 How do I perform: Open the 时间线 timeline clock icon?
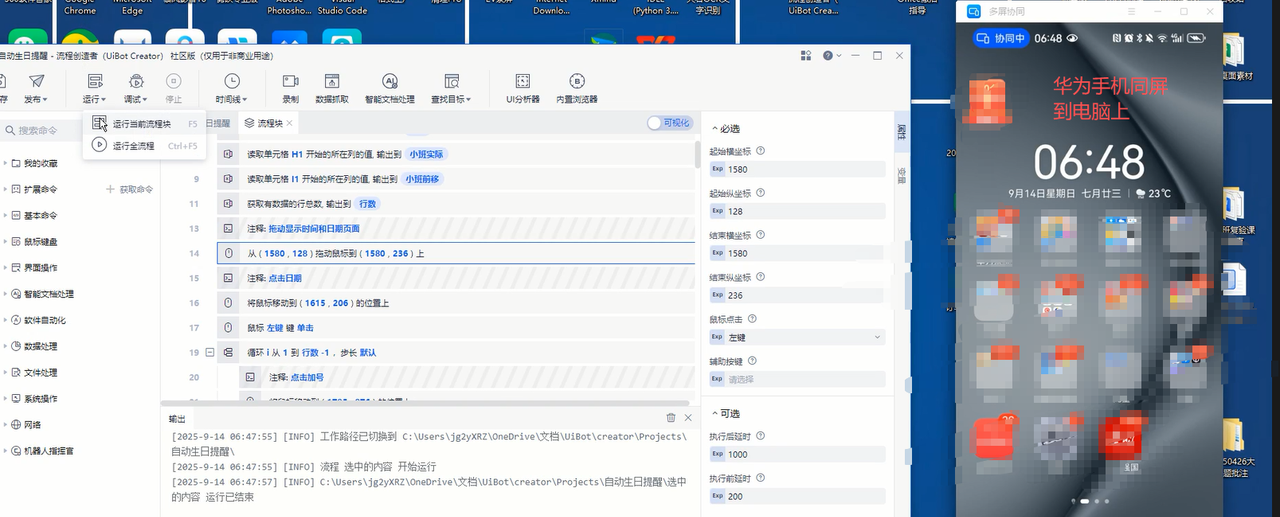[x=231, y=81]
